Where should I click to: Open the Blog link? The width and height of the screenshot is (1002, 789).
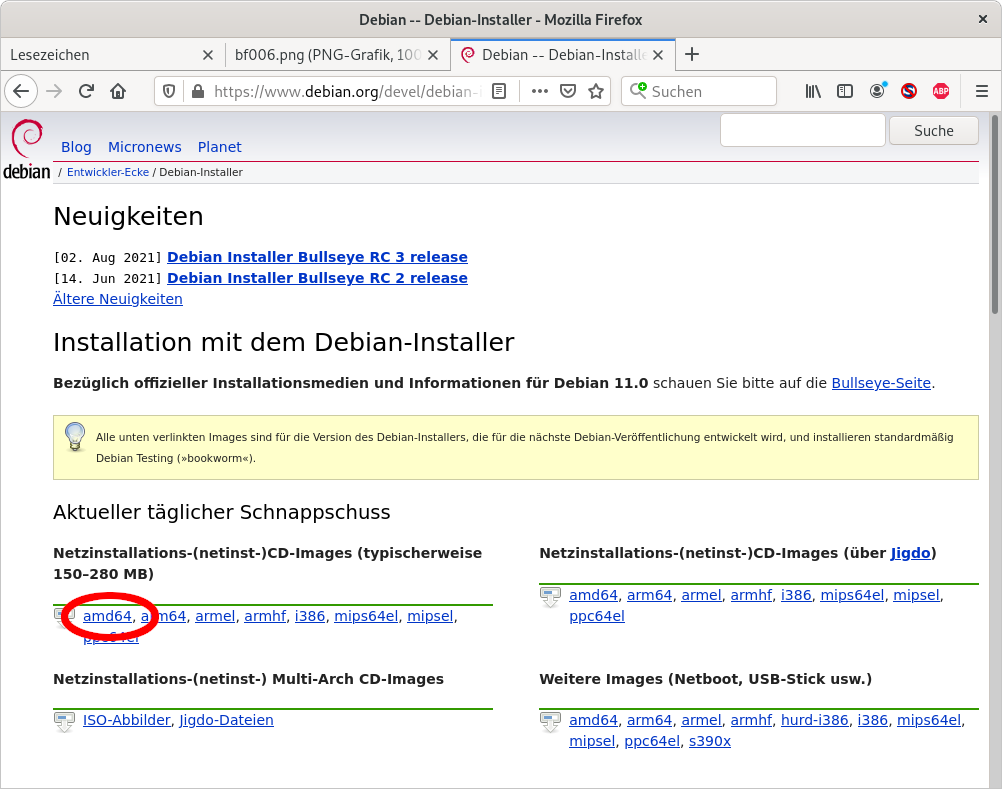[76, 147]
